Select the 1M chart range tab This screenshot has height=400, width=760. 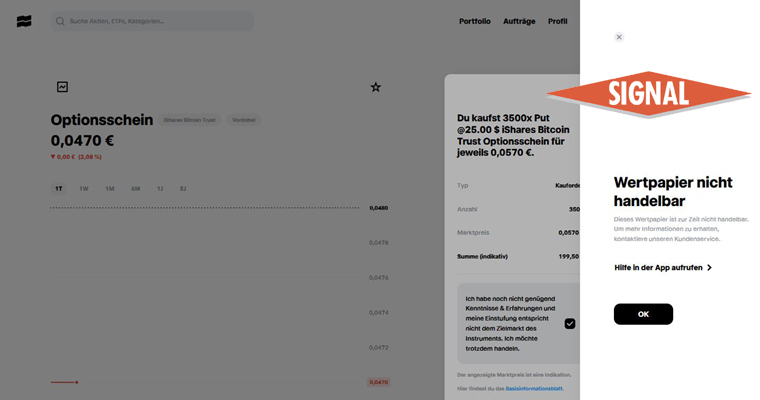(110, 189)
